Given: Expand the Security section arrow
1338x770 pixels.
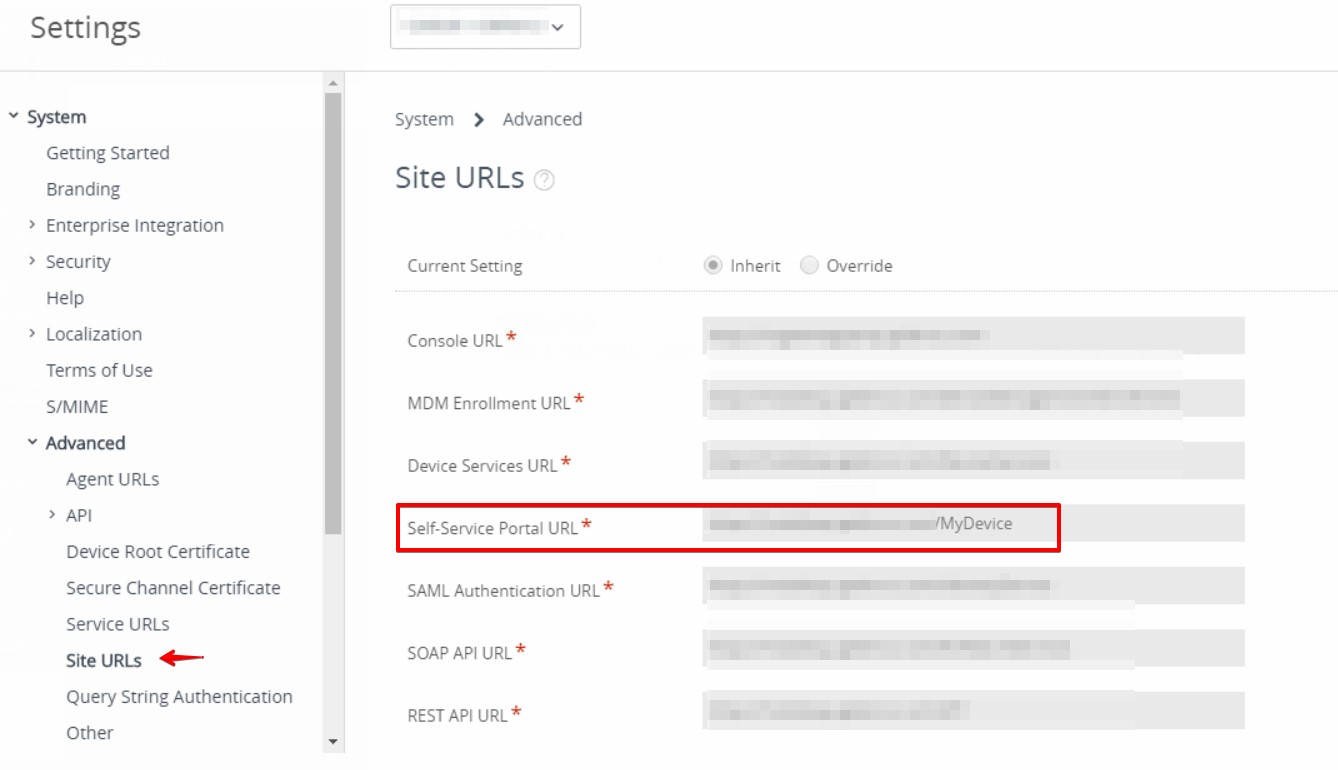Looking at the screenshot, I should click(33, 261).
